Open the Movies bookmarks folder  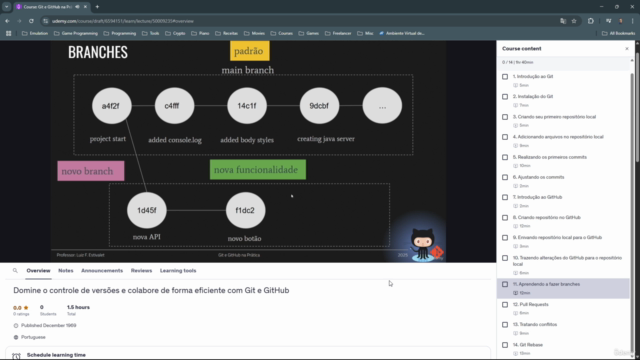pos(254,33)
